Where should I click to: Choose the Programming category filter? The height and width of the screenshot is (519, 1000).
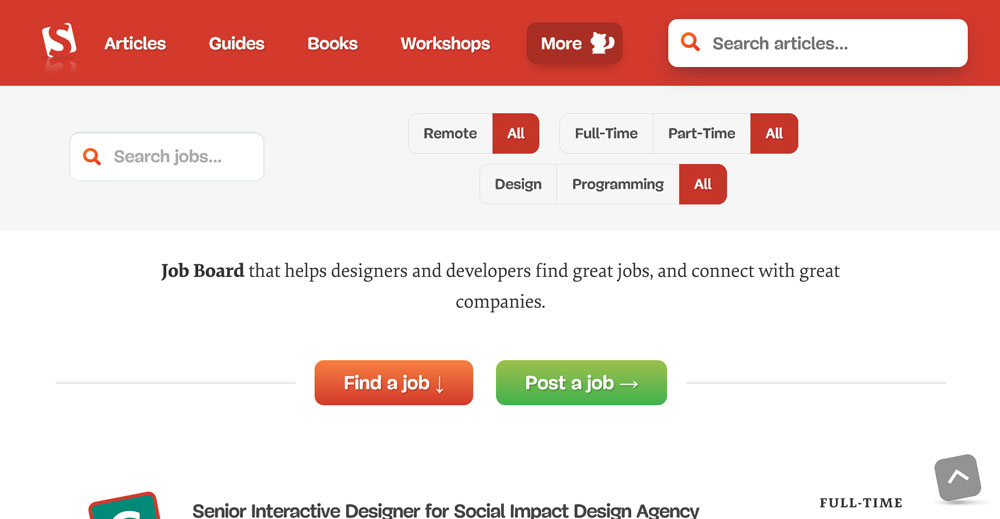pyautogui.click(x=617, y=184)
